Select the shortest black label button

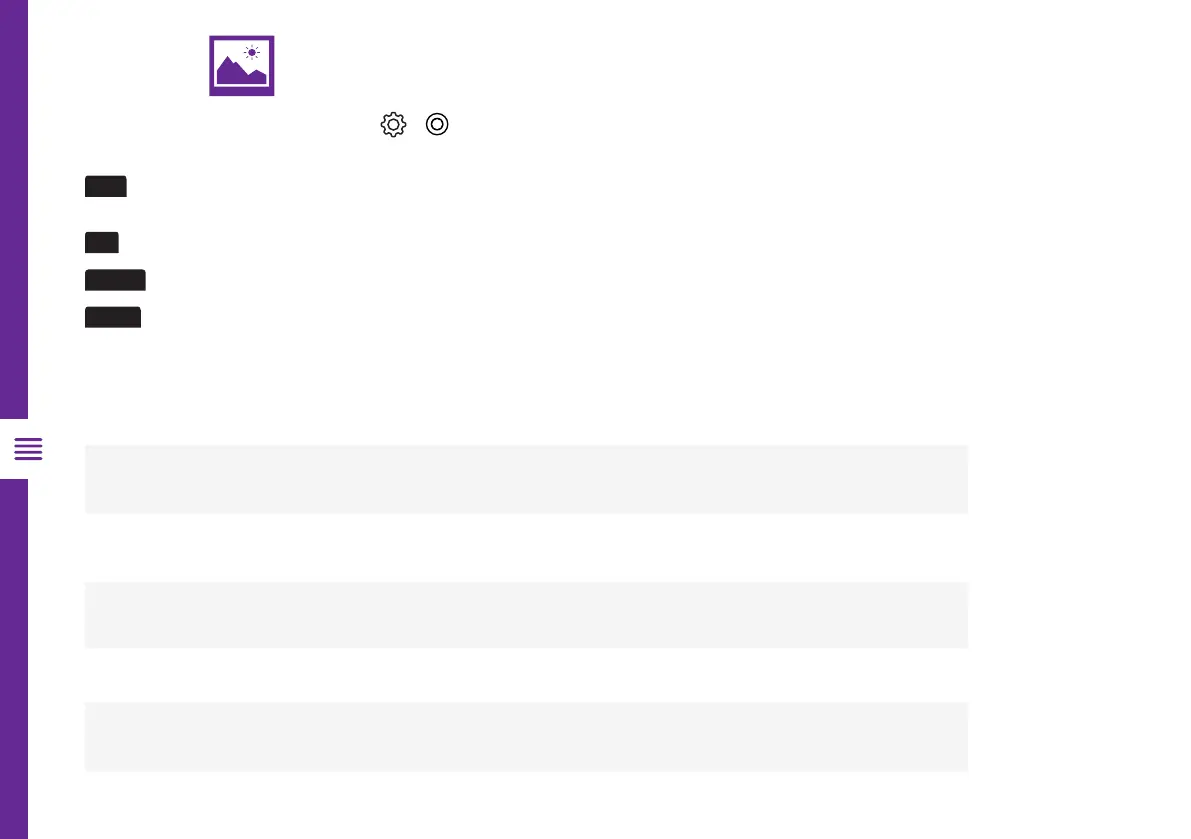click(101, 241)
